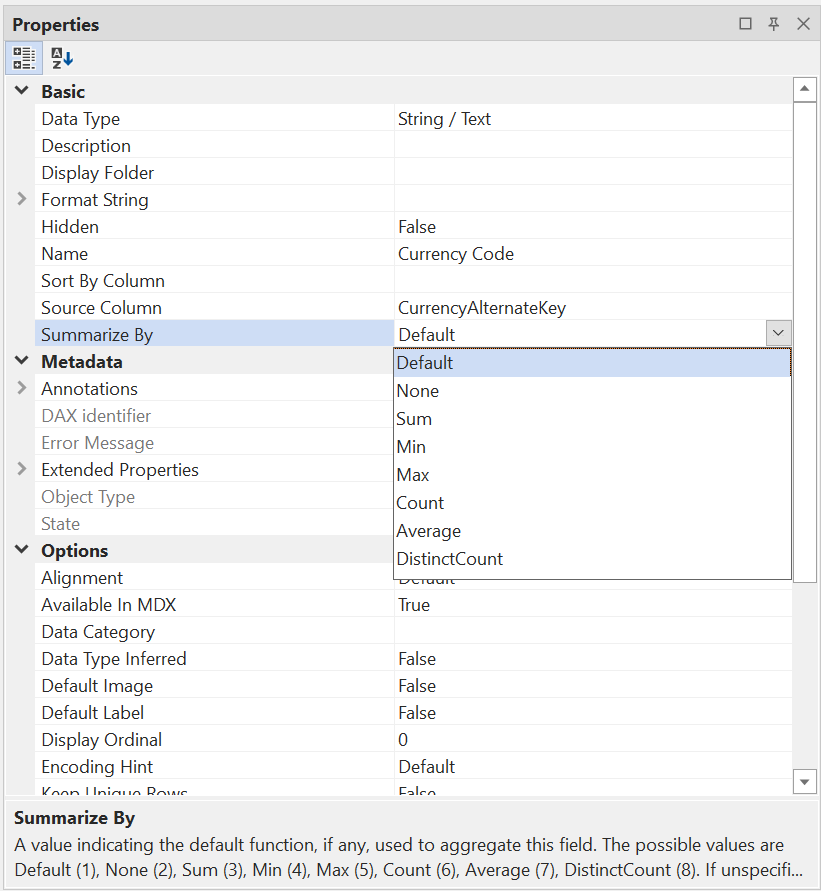Expand the Annotations property
The image size is (821, 891).
22,388
